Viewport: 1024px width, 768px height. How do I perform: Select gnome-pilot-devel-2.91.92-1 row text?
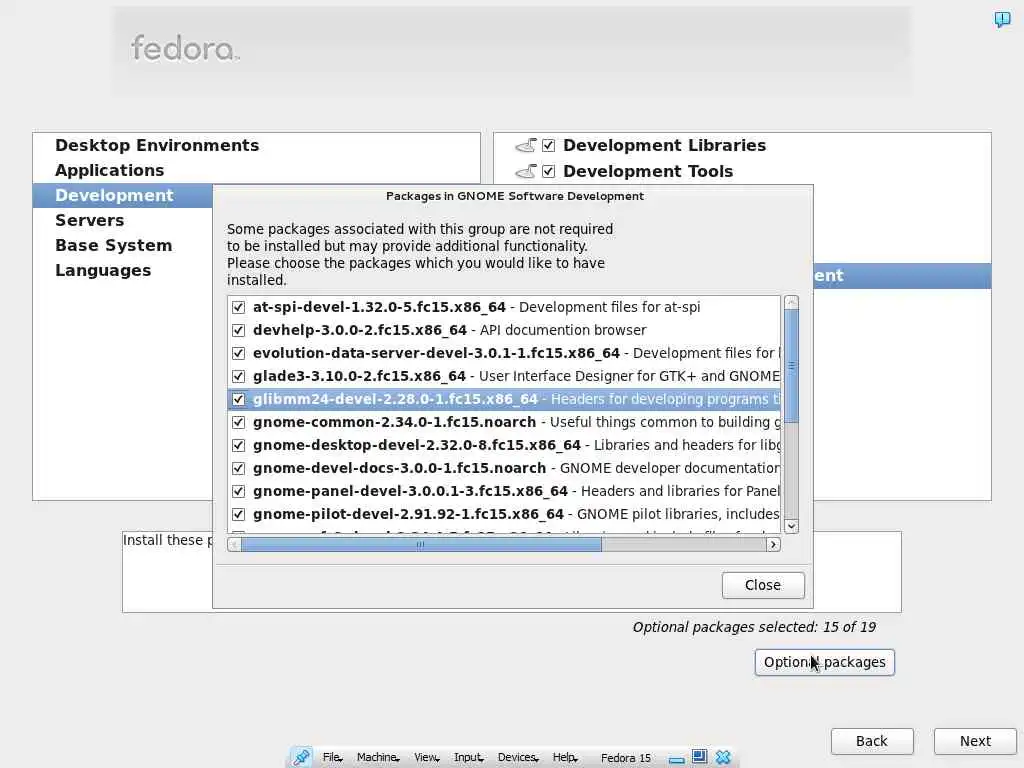[x=408, y=515]
